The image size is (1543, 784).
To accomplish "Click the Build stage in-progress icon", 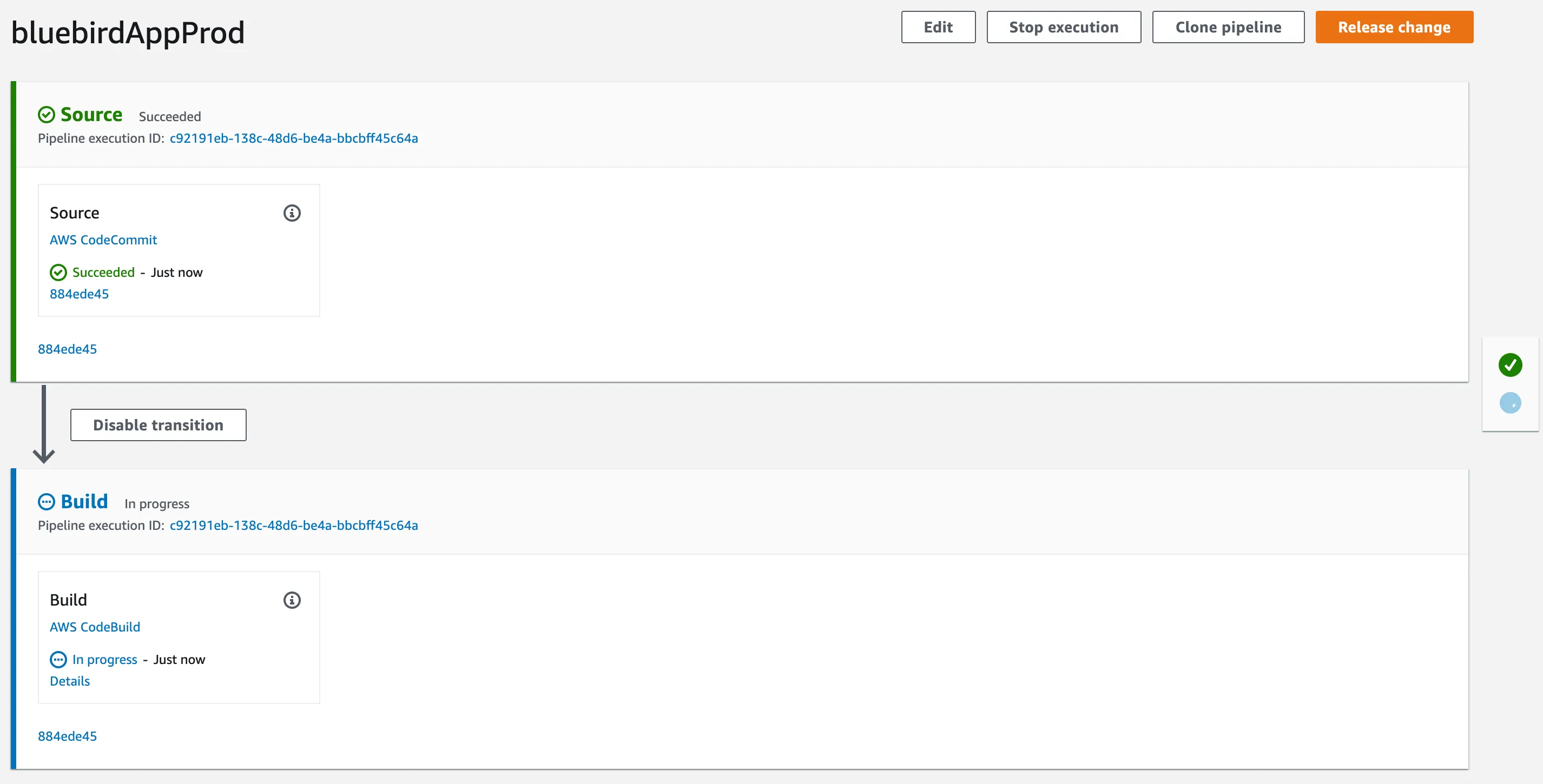I will (46, 502).
